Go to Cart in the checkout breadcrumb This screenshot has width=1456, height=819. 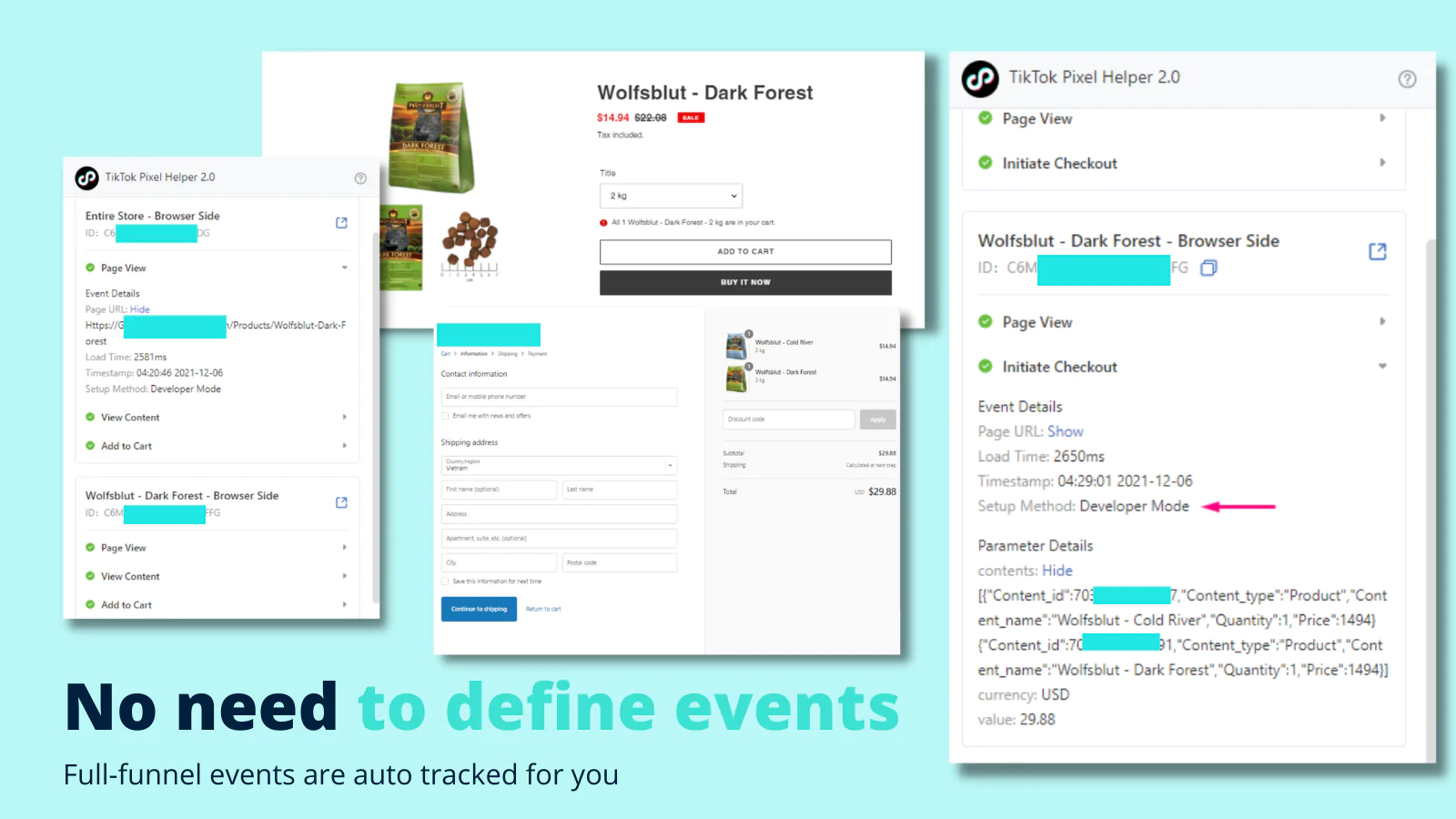(x=446, y=354)
